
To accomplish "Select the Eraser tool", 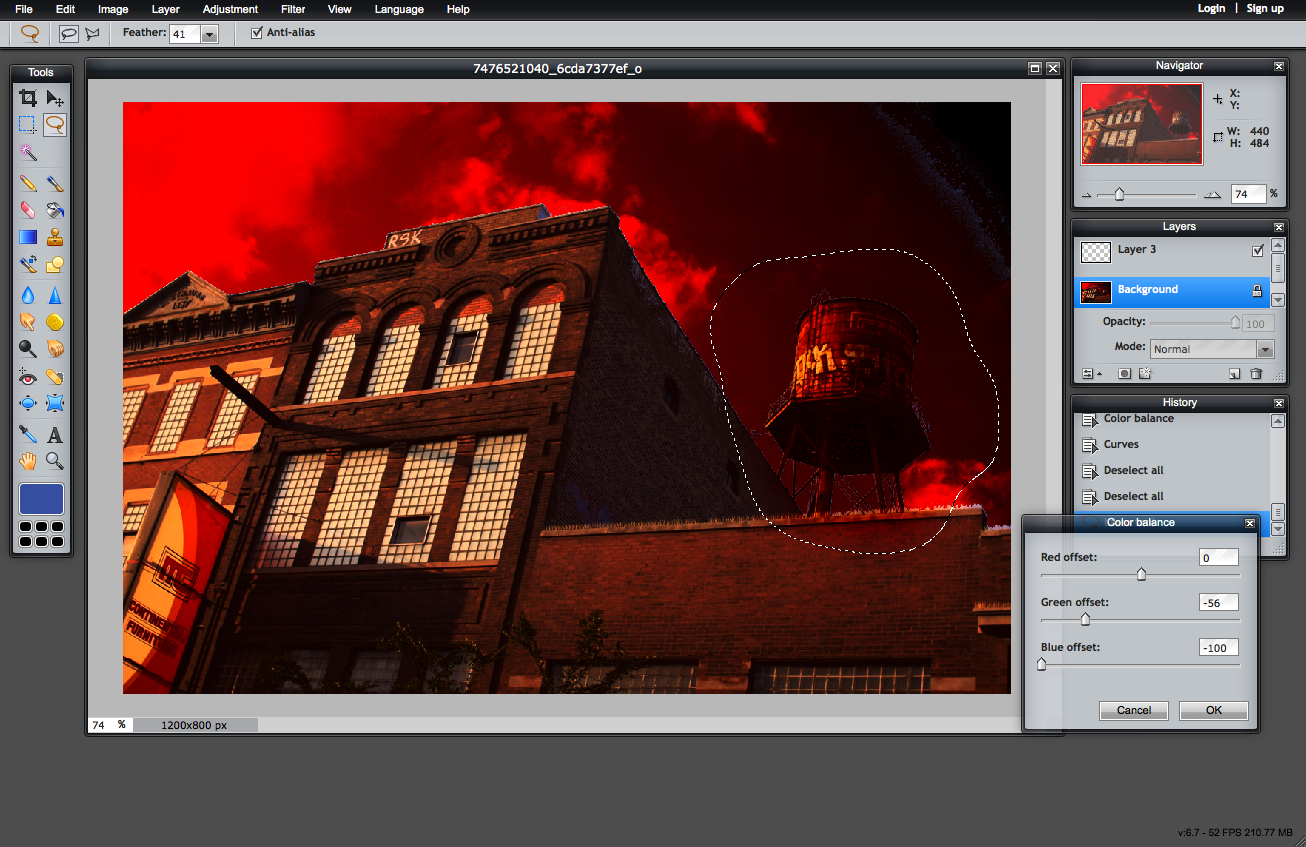I will (x=28, y=210).
